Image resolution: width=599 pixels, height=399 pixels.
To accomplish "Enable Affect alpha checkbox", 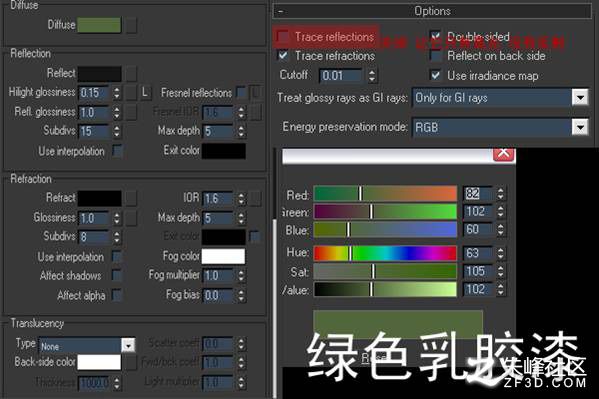I will tap(117, 295).
